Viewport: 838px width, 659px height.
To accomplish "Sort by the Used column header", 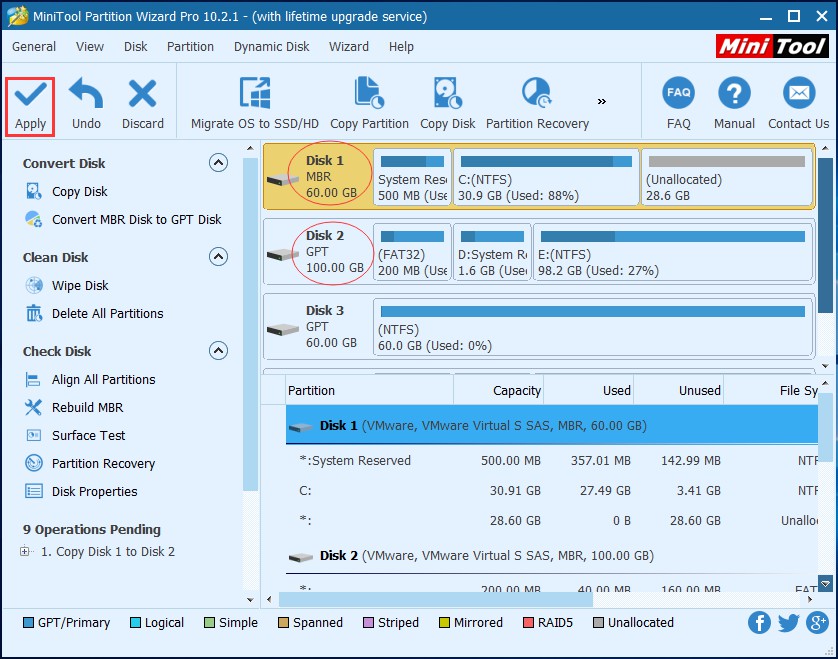I will tap(588, 391).
